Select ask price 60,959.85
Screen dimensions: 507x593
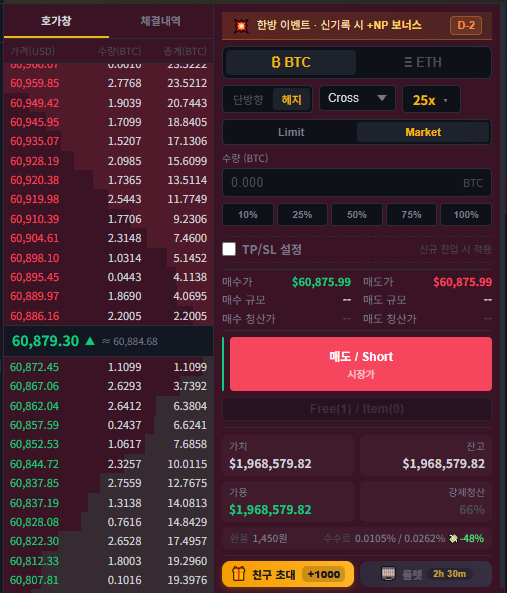pos(35,83)
